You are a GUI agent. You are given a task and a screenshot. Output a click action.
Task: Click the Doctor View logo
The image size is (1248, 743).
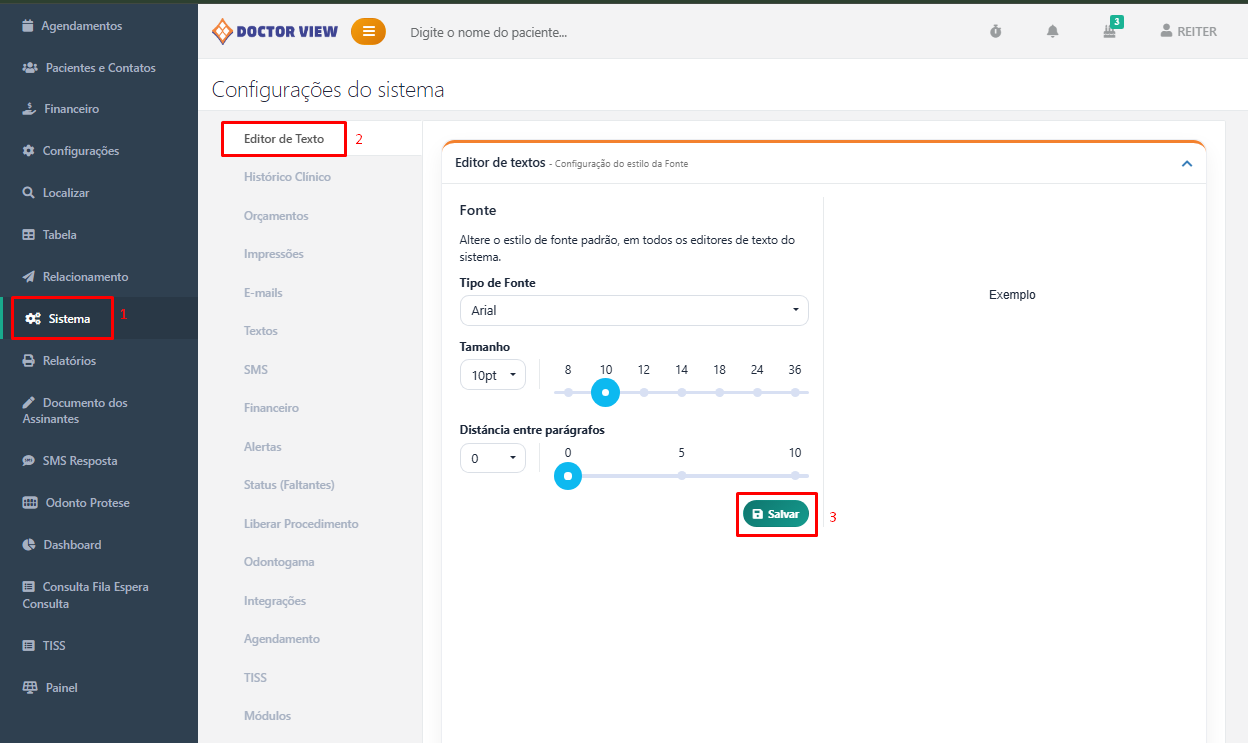275,32
